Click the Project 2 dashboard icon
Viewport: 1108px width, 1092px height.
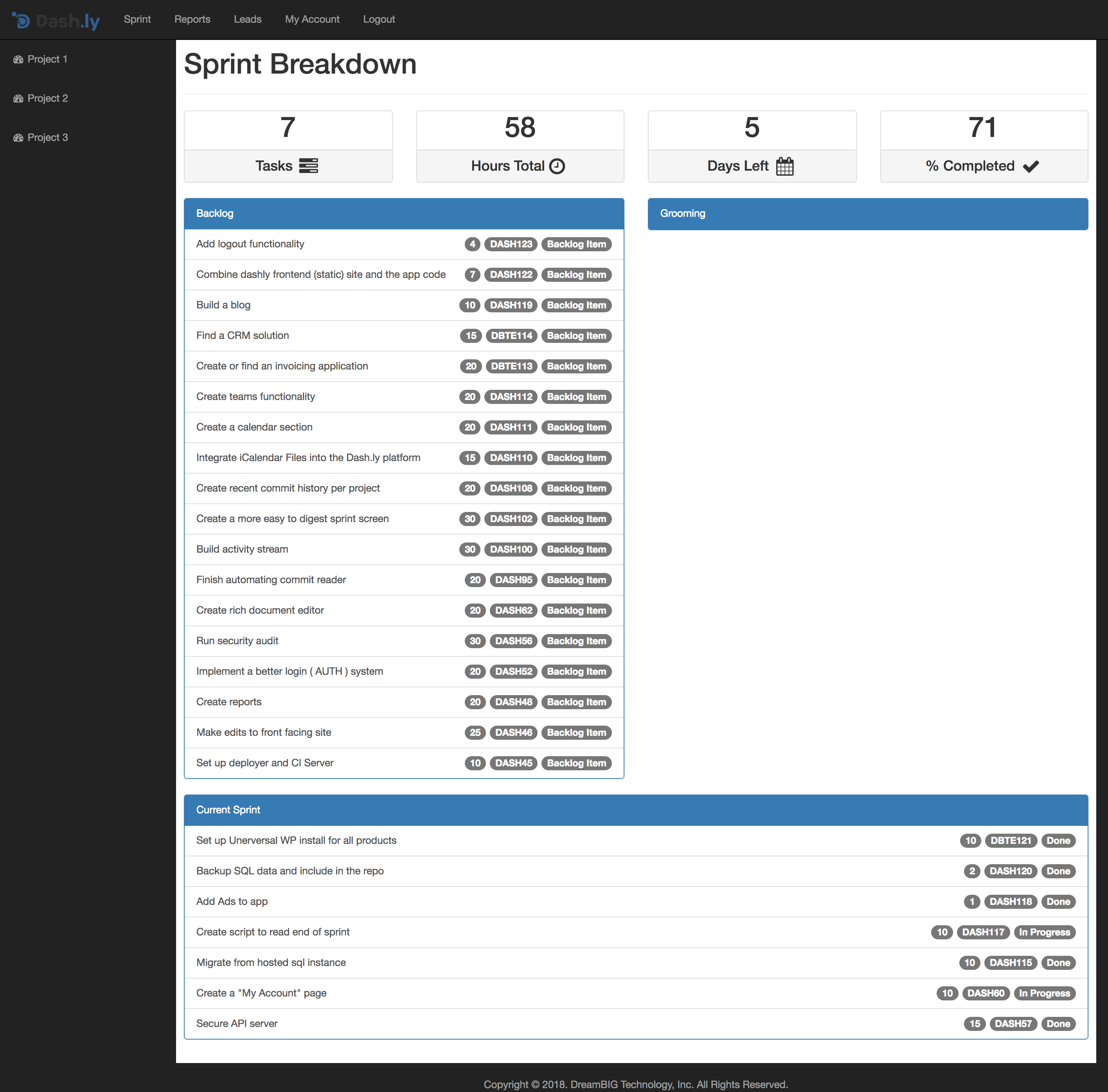18,99
